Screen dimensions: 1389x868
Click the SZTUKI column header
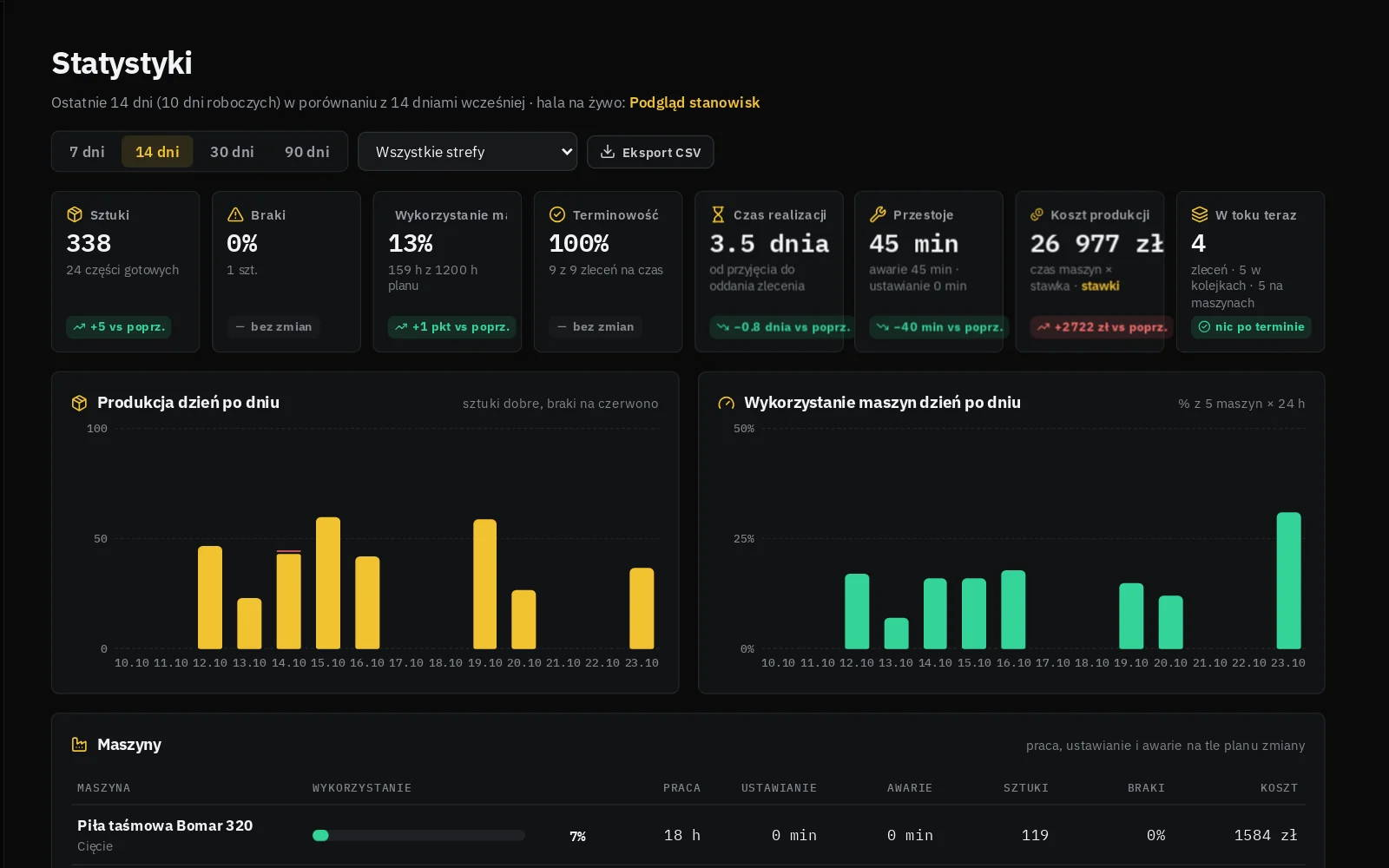1026,788
